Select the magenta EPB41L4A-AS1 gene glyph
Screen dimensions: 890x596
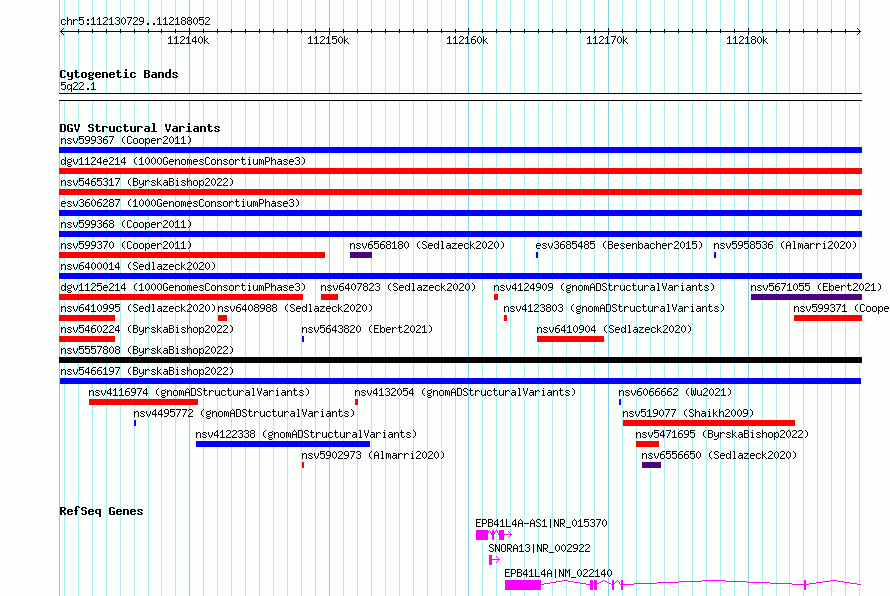click(x=494, y=535)
